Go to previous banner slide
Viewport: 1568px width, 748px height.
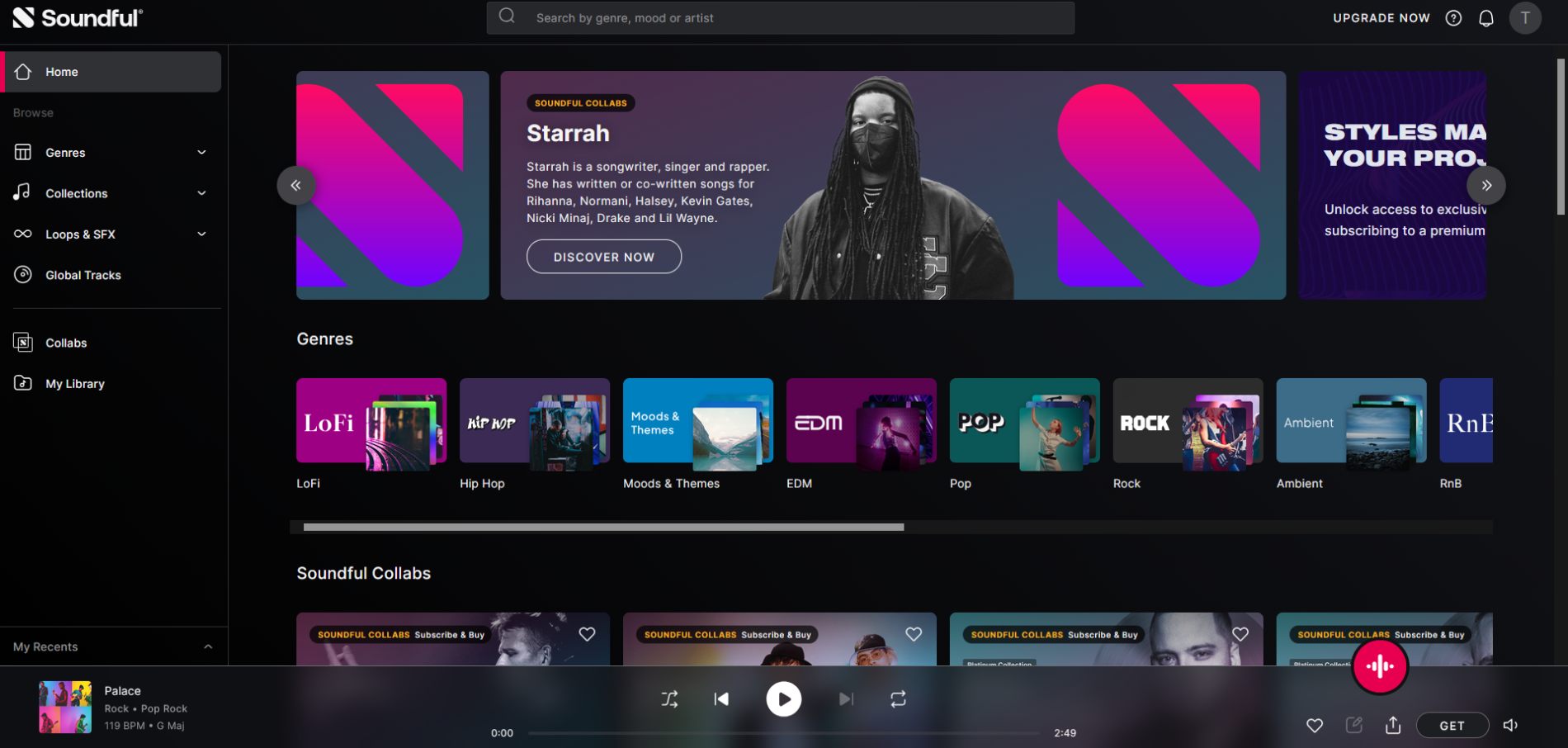295,185
